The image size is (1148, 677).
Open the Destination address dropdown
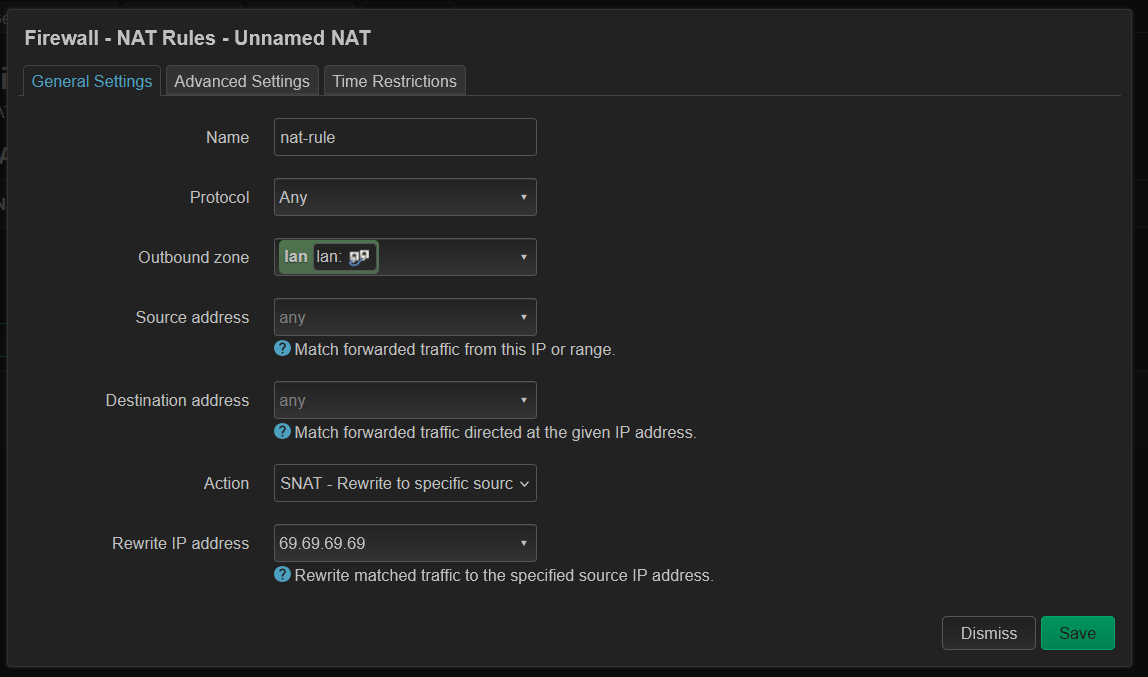[x=405, y=400]
